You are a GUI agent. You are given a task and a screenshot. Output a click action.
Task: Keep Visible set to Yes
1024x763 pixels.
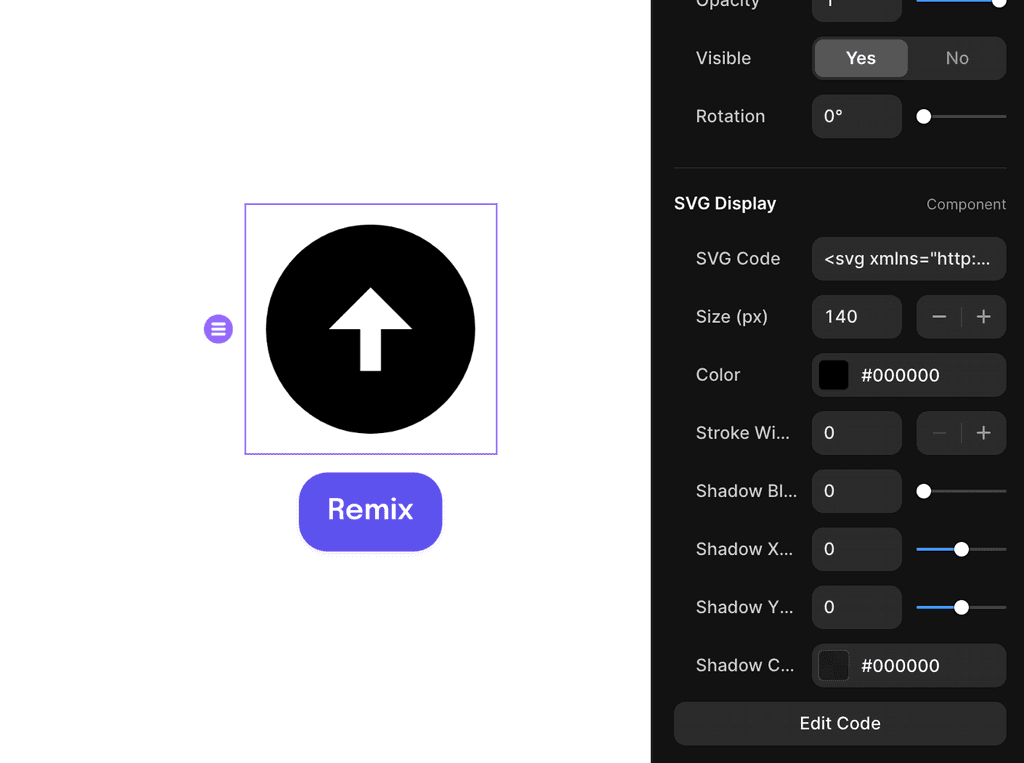click(x=860, y=58)
